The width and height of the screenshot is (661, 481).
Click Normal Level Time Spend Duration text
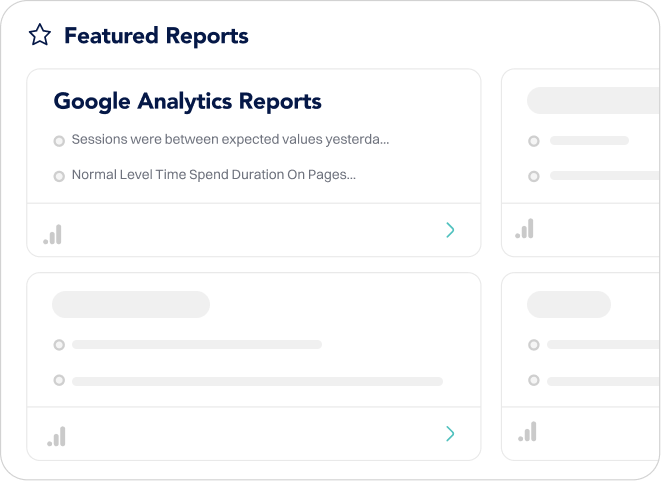coord(214,175)
